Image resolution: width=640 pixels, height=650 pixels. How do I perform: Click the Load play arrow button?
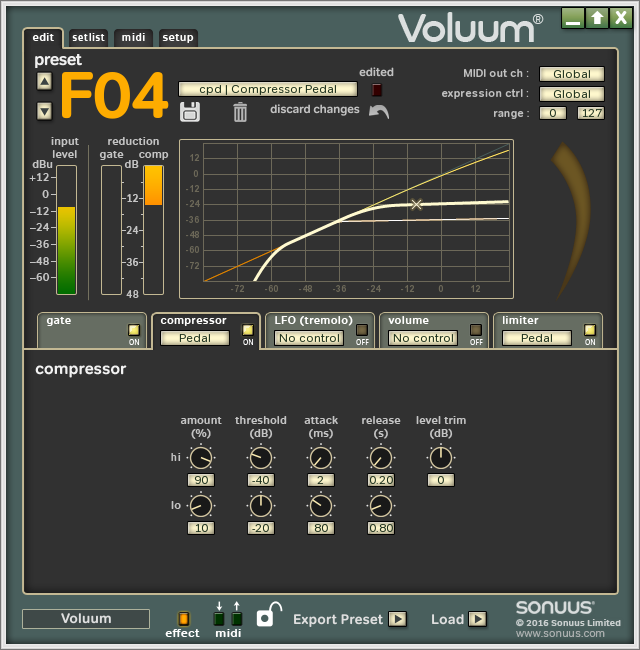click(478, 619)
